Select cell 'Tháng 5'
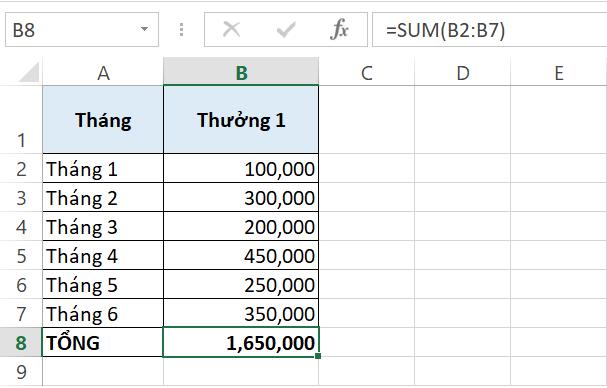 tap(103, 285)
